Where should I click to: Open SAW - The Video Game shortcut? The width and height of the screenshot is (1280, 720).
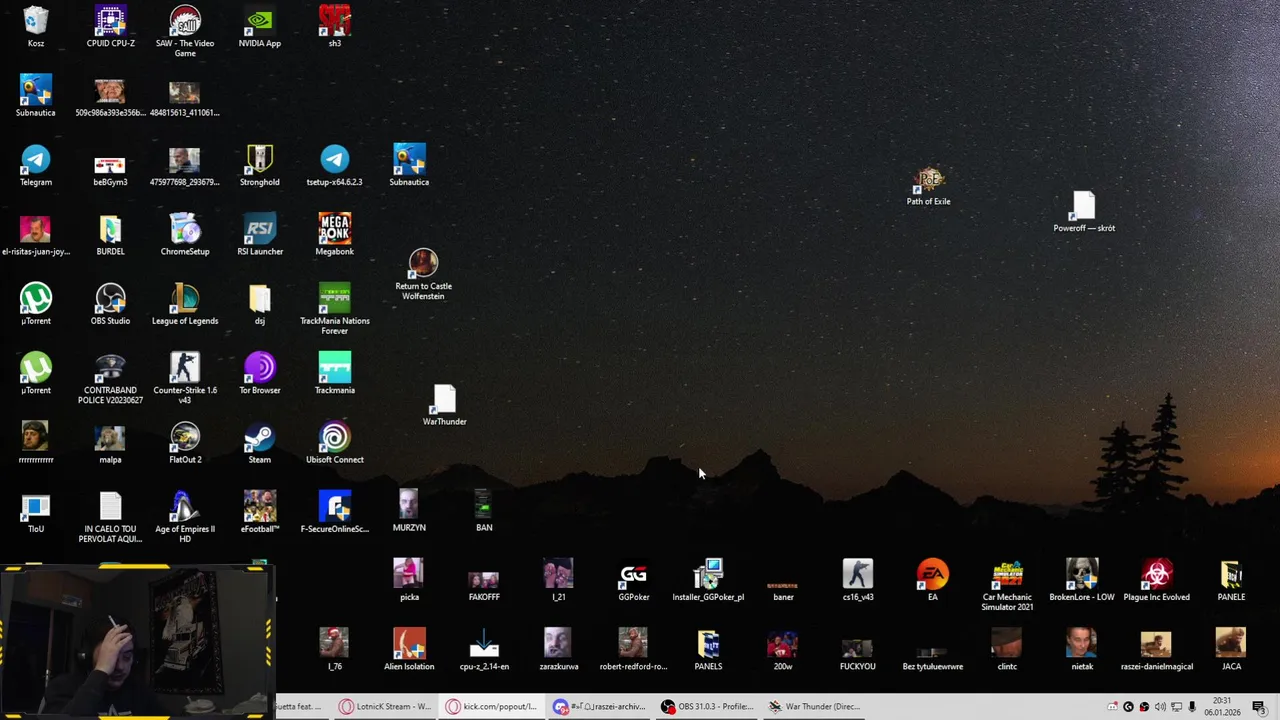[185, 31]
